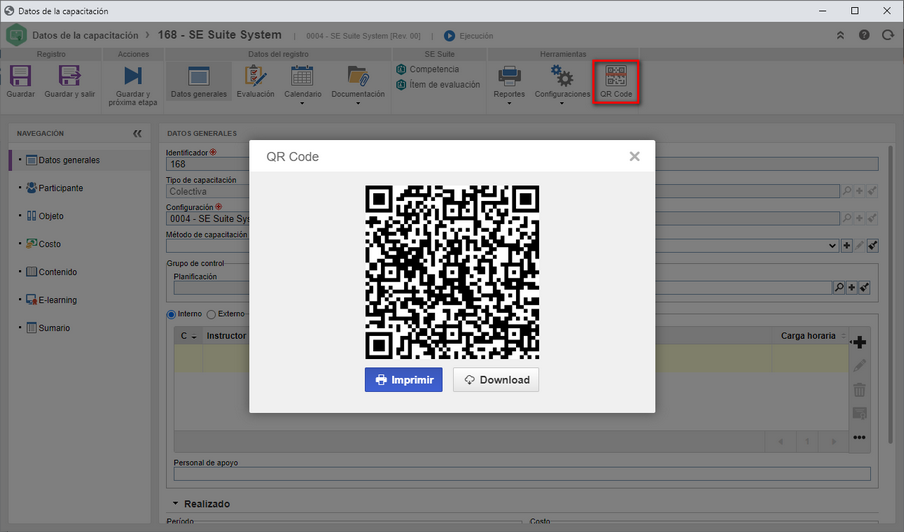Select the Externo radio button
904x532 pixels.
pos(211,315)
